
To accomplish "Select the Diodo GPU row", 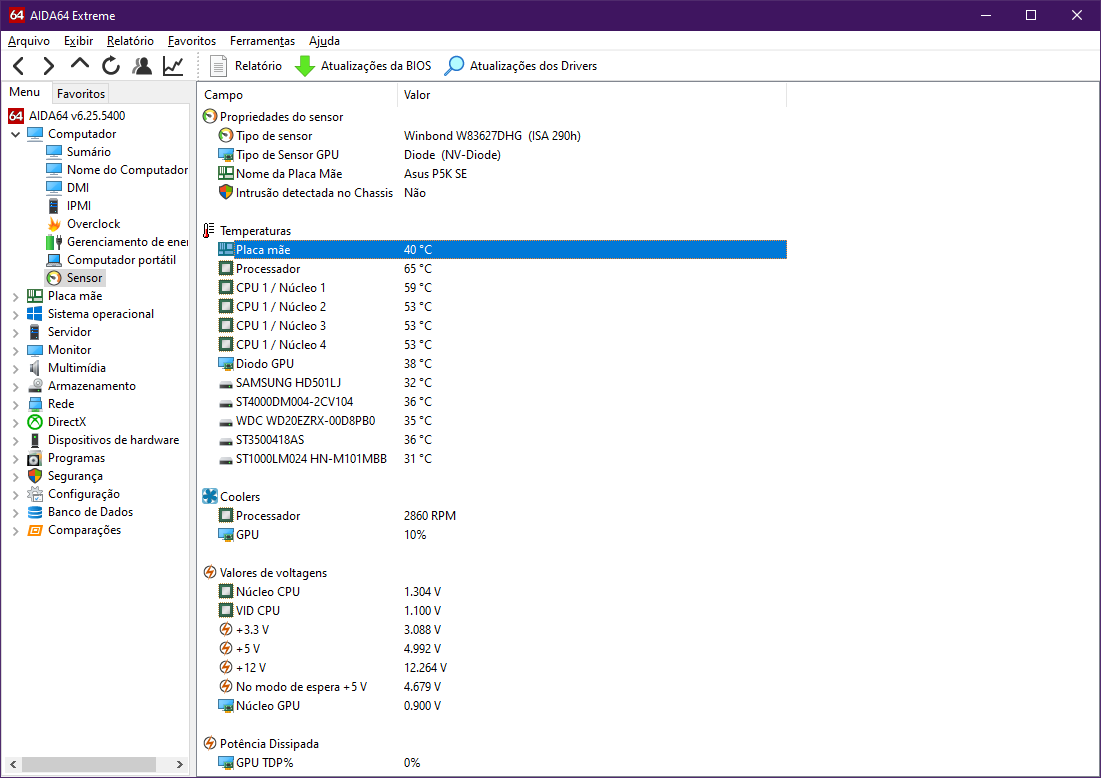I will tap(501, 364).
